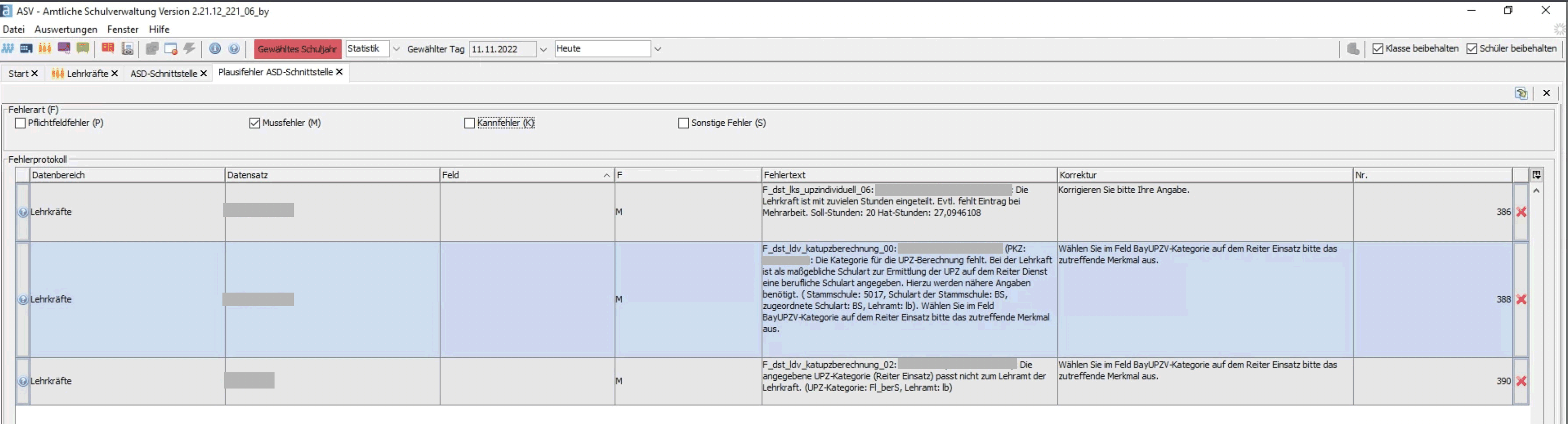The width and height of the screenshot is (1568, 424).
Task: Switch to the Lehrkräfte tab
Action: click(x=87, y=74)
